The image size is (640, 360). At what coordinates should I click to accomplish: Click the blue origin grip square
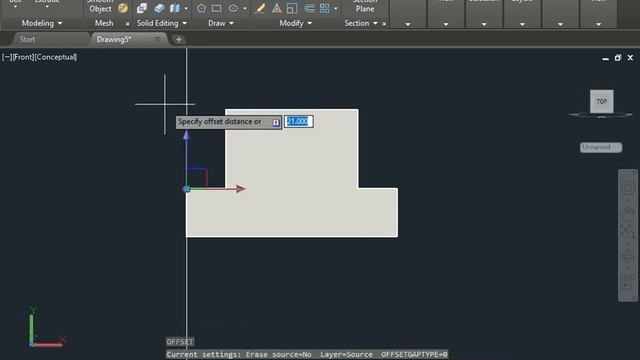187,189
